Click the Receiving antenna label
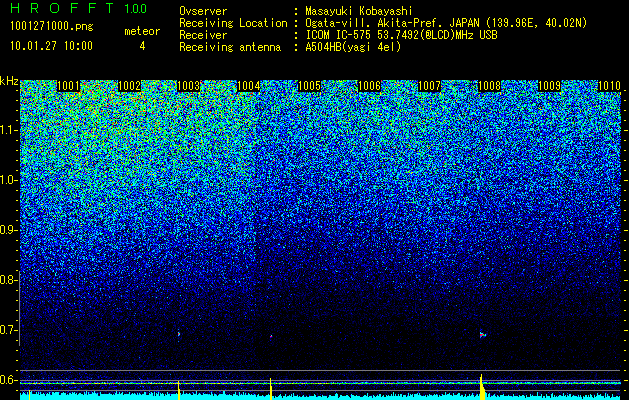The height and width of the screenshot is (400, 629). pyautogui.click(x=230, y=47)
